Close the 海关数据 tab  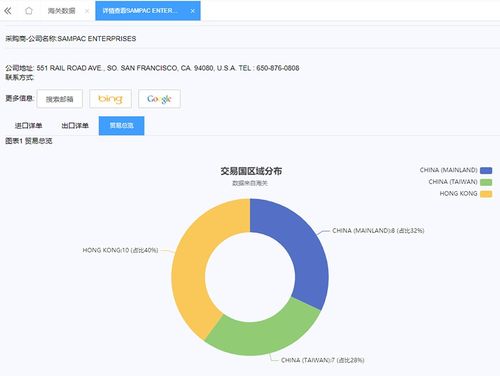[x=87, y=11]
